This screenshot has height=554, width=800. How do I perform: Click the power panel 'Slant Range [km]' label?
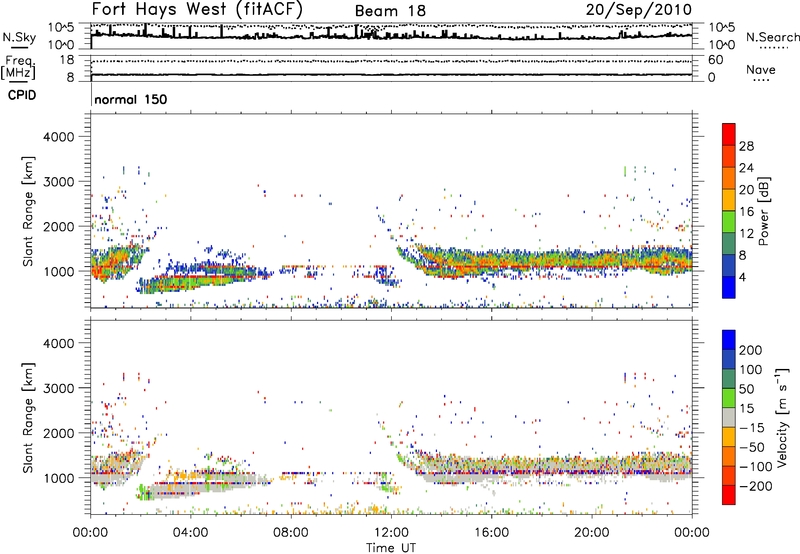(28, 211)
